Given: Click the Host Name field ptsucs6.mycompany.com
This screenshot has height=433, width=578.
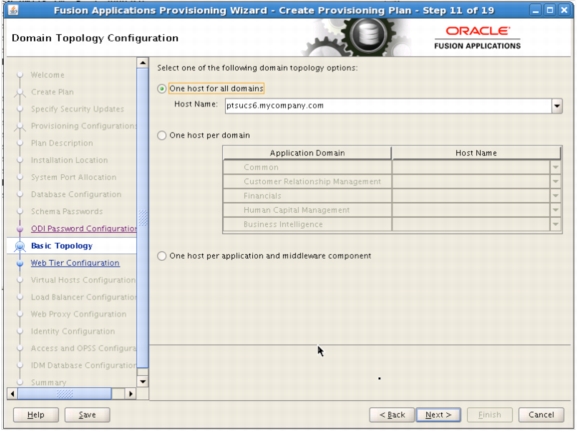Looking at the screenshot, I should (388, 106).
